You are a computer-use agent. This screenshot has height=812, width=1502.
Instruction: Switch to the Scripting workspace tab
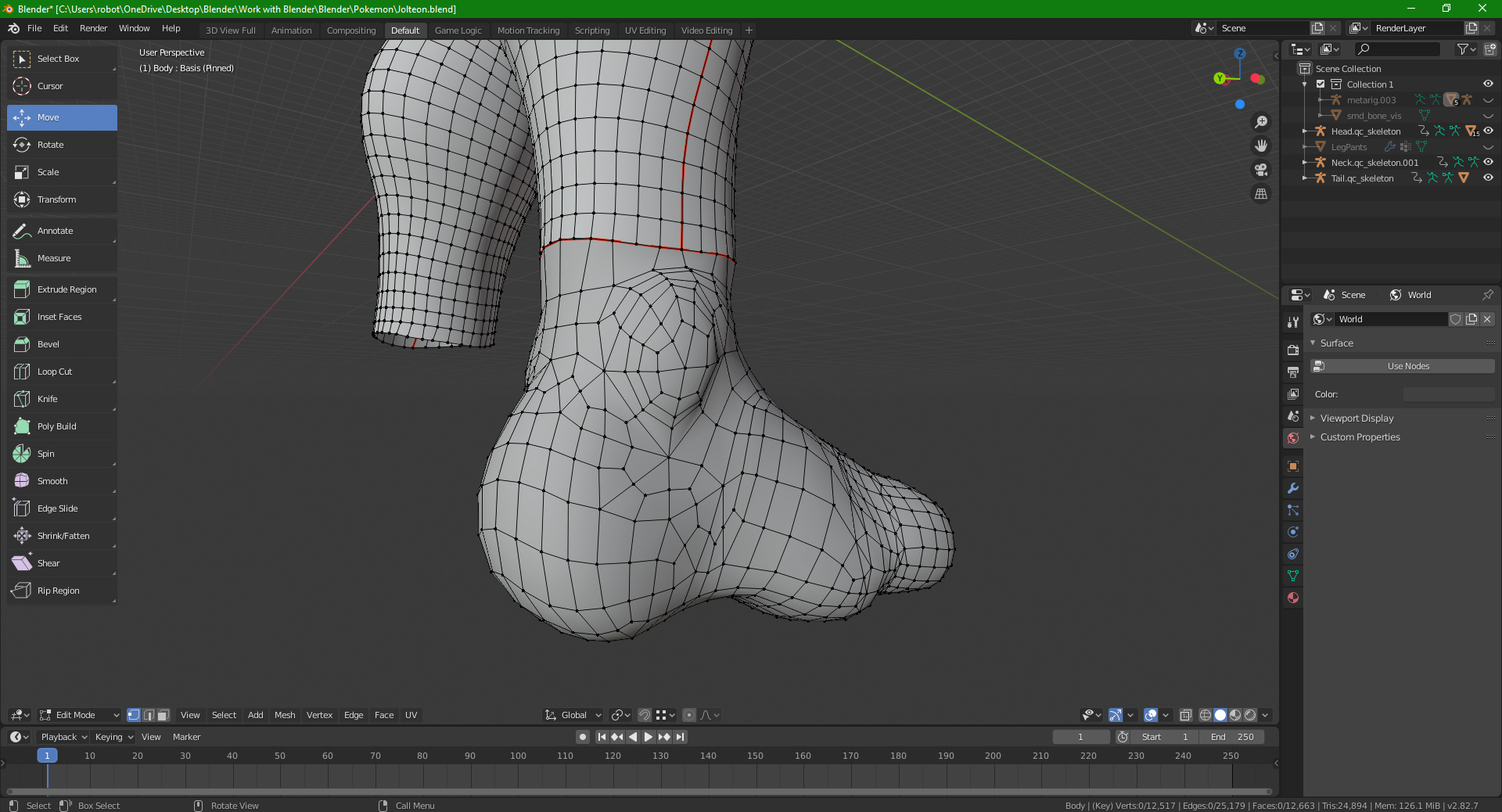592,31
